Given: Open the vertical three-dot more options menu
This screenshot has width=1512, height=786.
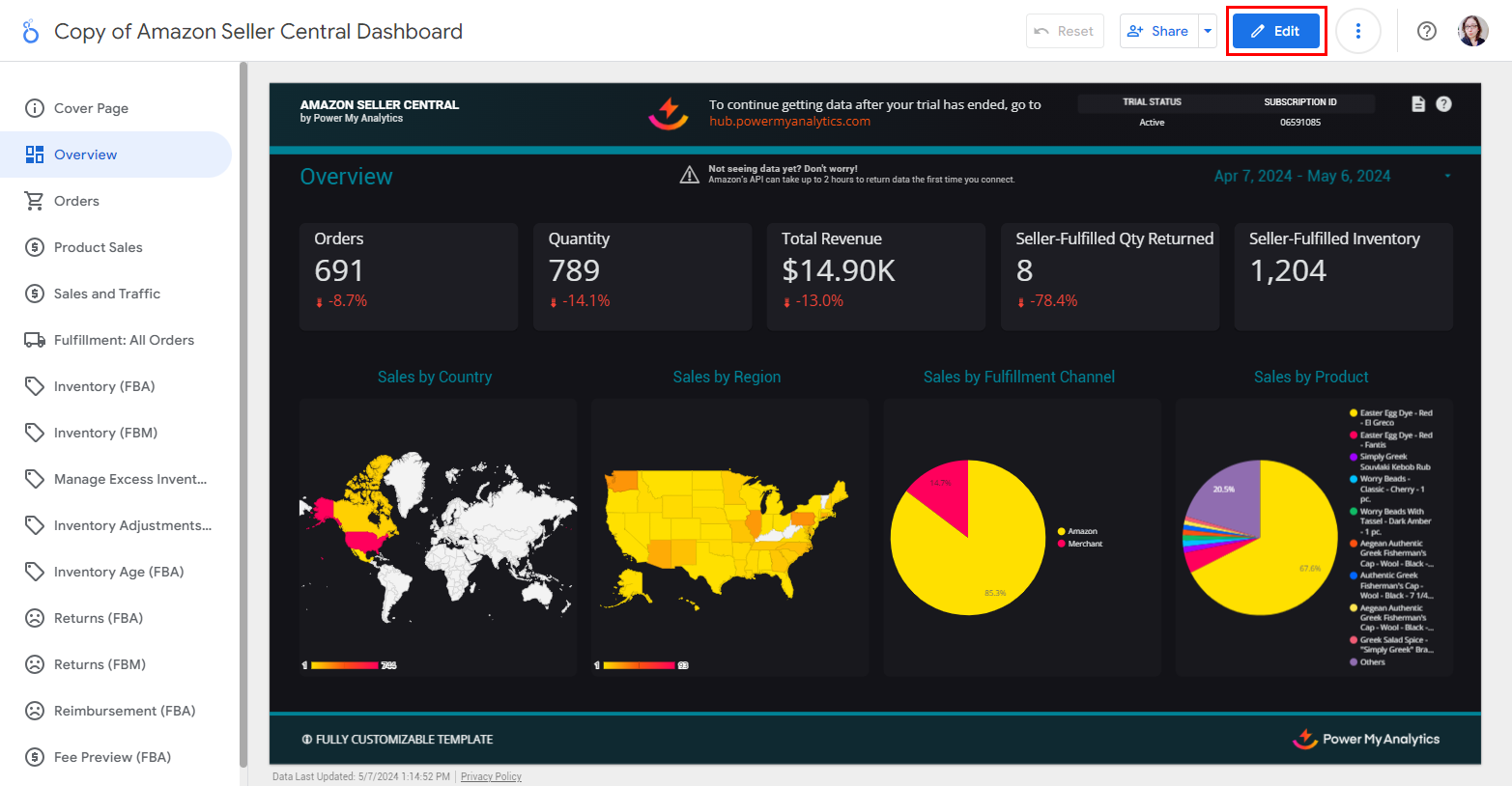Looking at the screenshot, I should 1357,31.
